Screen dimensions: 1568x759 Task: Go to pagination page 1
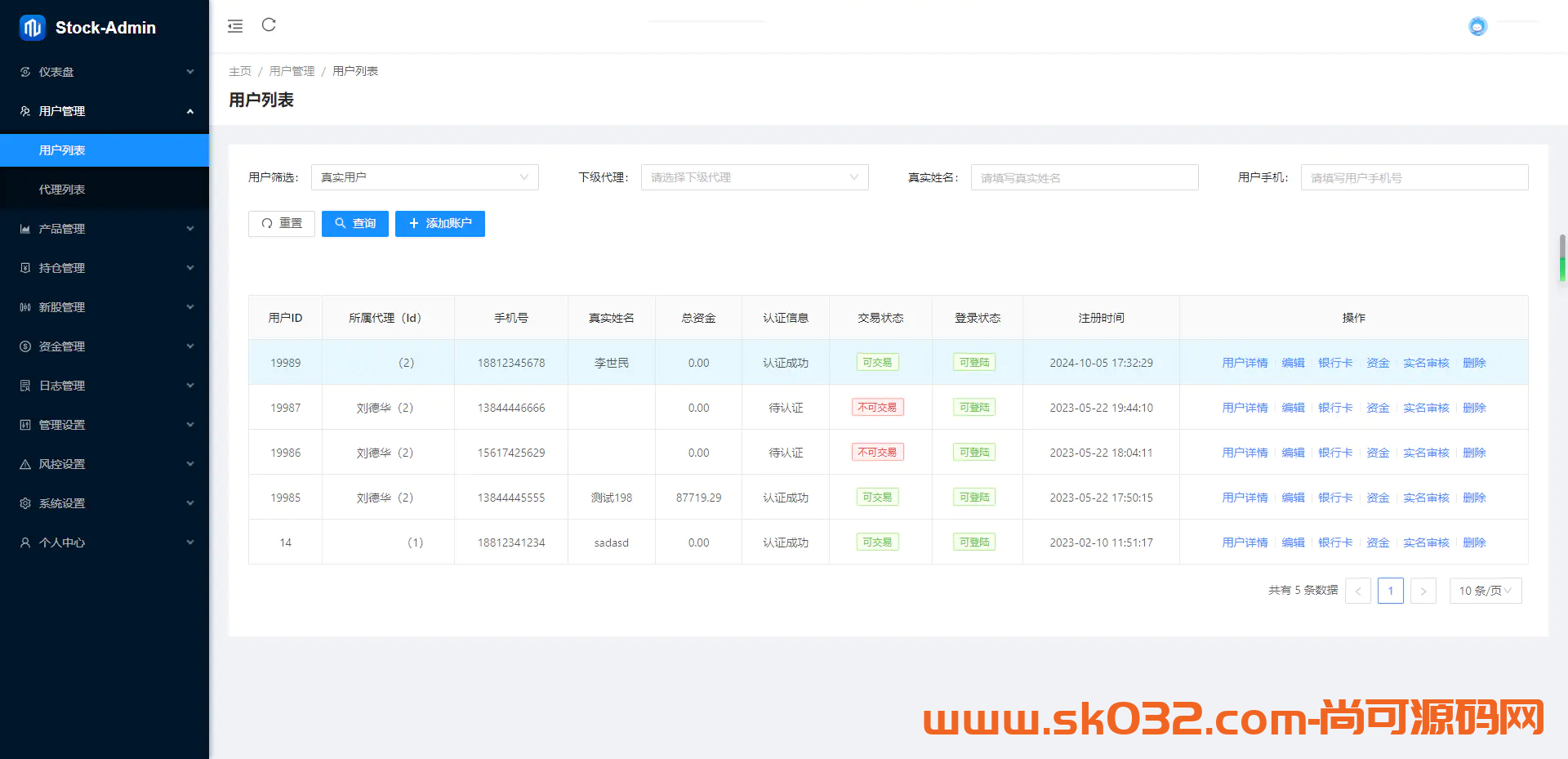1390,591
